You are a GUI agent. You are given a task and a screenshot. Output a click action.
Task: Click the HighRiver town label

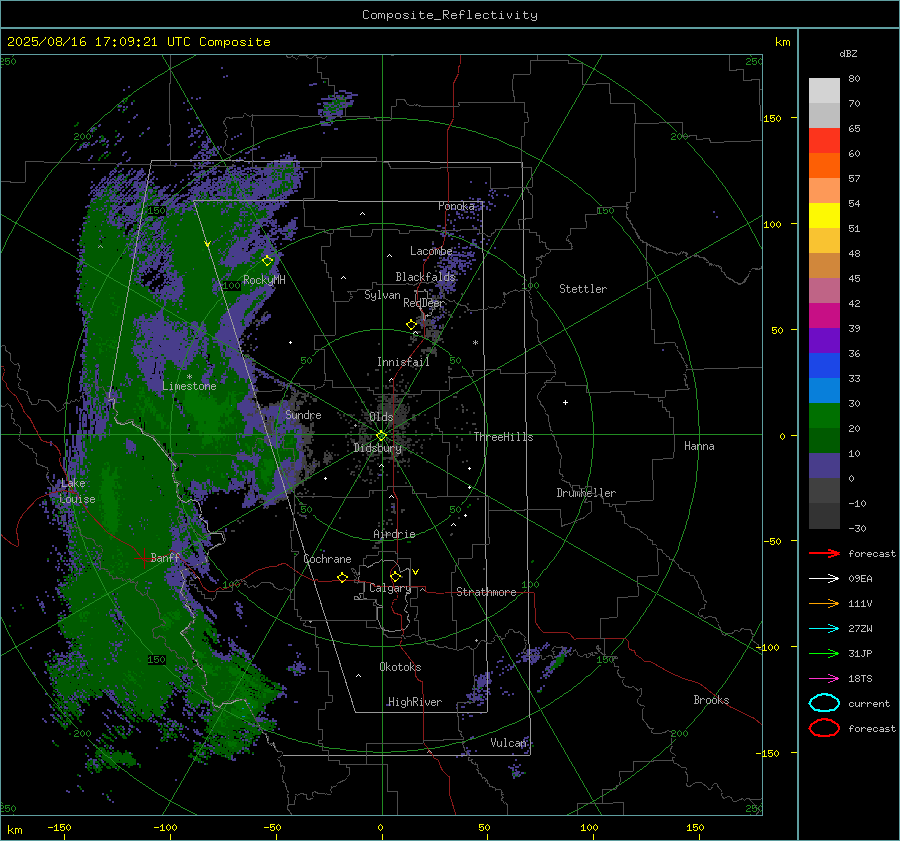pos(414,702)
